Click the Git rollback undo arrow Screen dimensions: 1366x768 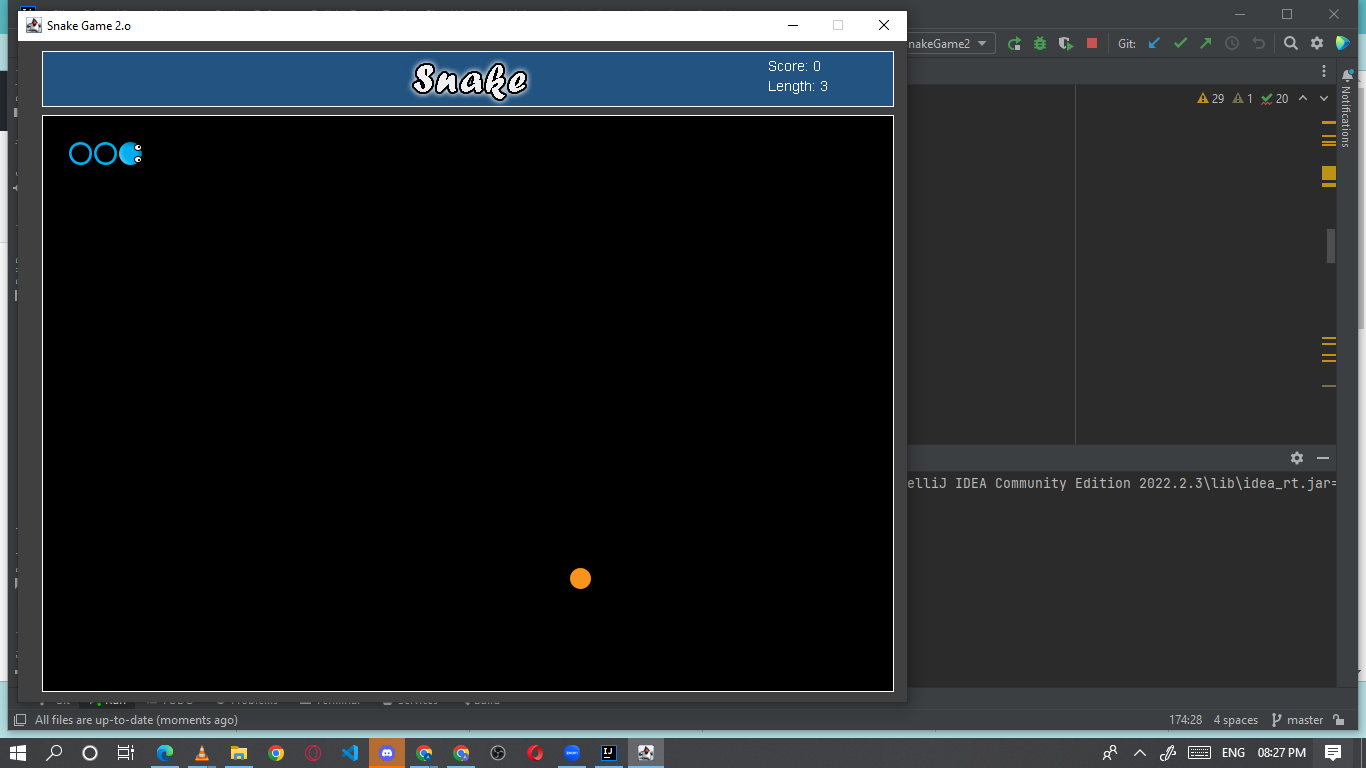(x=1258, y=43)
